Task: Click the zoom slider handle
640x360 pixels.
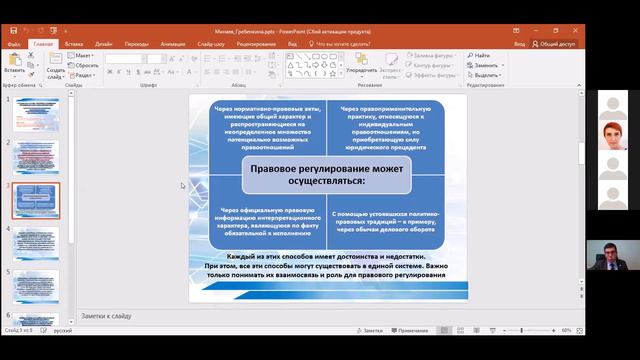Action: [x=522, y=331]
